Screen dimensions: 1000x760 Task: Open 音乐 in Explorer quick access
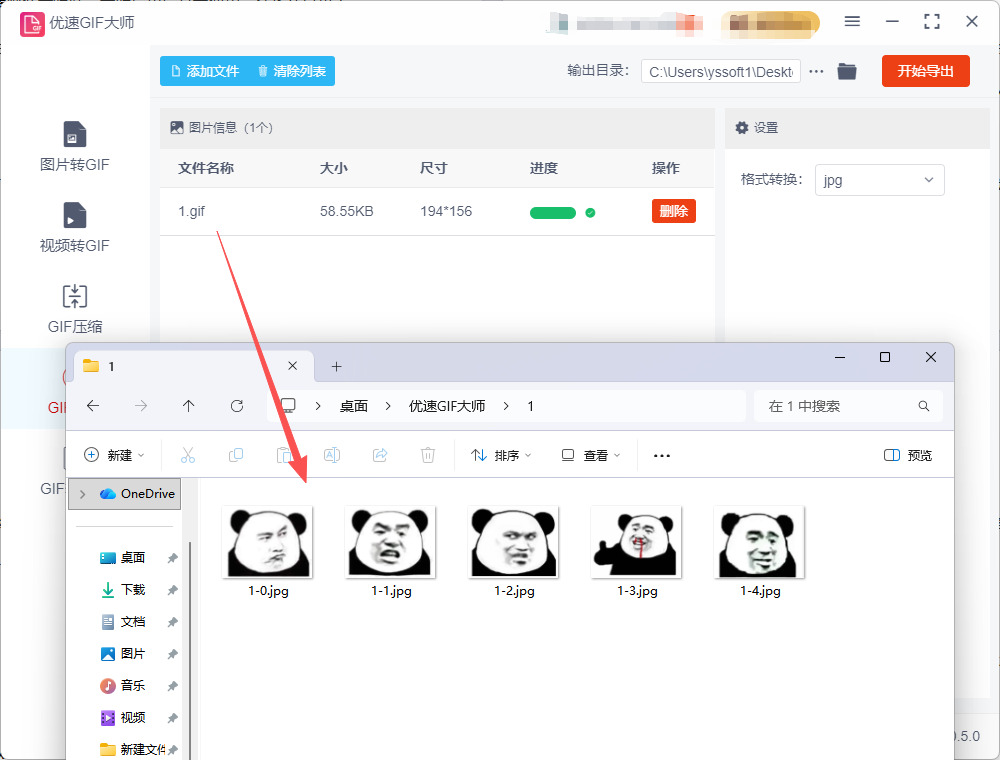coord(123,685)
